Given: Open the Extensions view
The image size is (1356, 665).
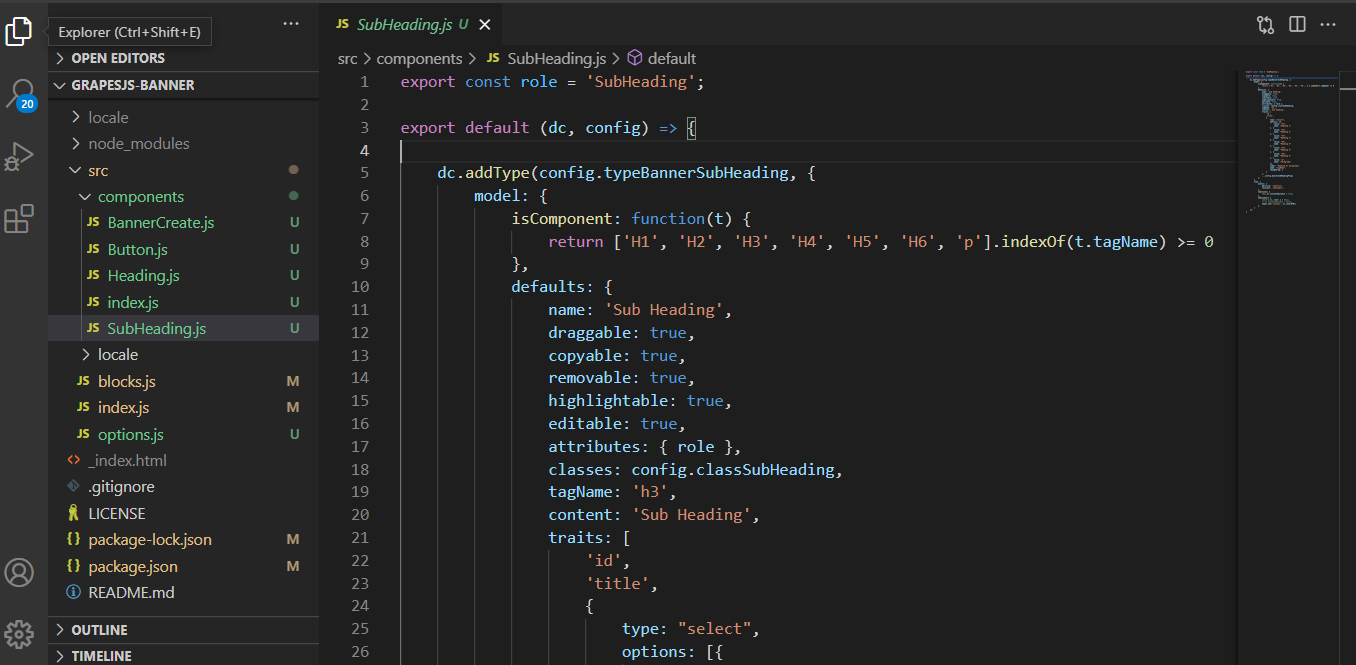Looking at the screenshot, I should (19, 219).
